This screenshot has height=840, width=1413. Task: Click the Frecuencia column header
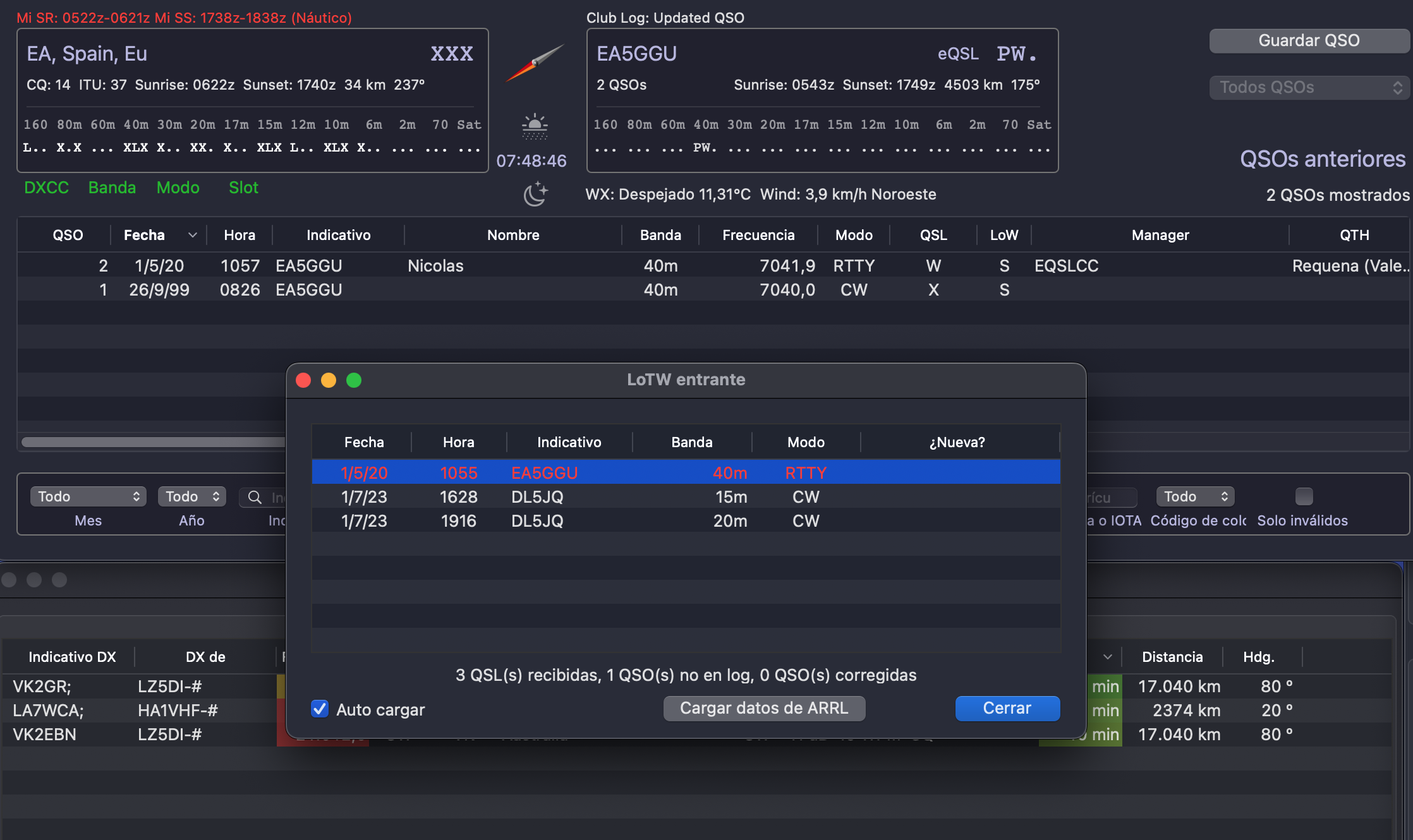(758, 235)
